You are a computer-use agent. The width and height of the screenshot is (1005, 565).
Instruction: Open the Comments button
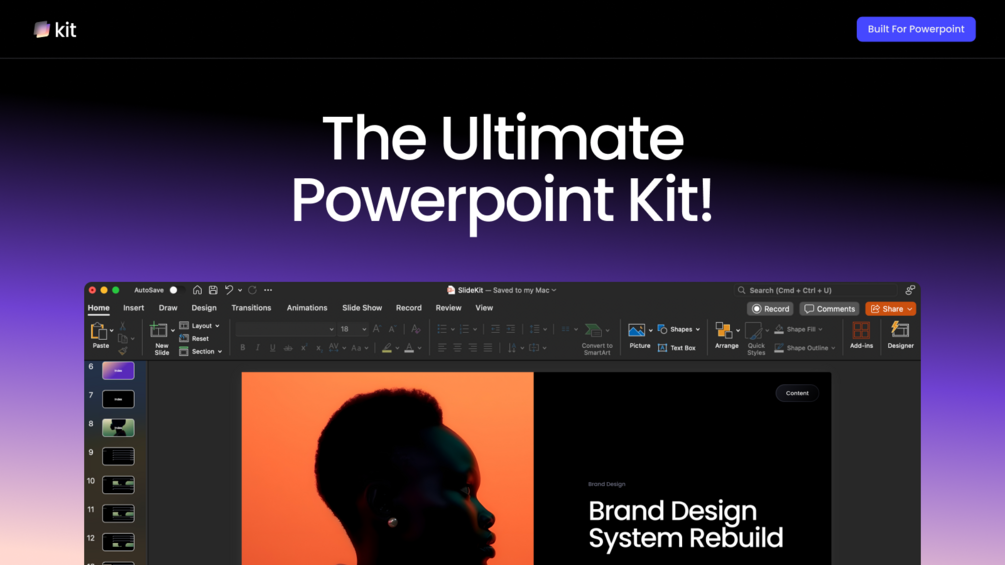tap(829, 309)
